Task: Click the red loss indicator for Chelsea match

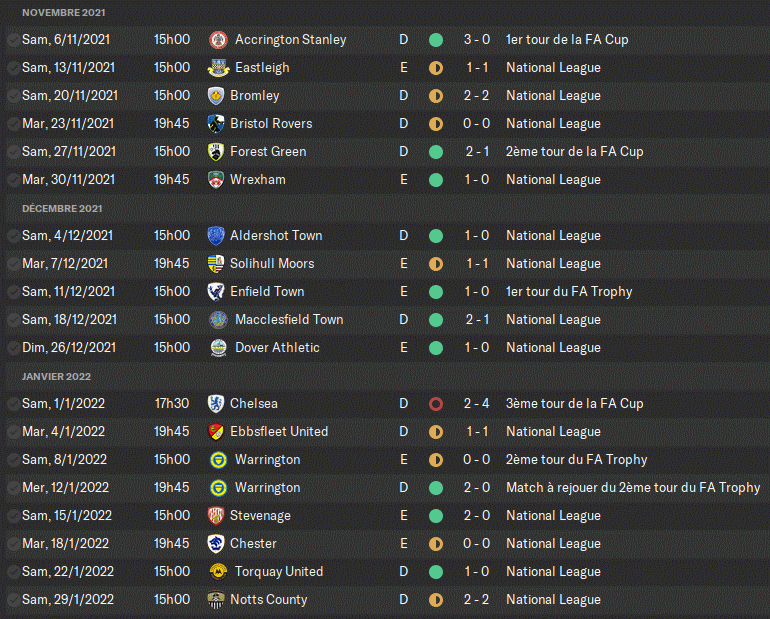Action: [435, 404]
